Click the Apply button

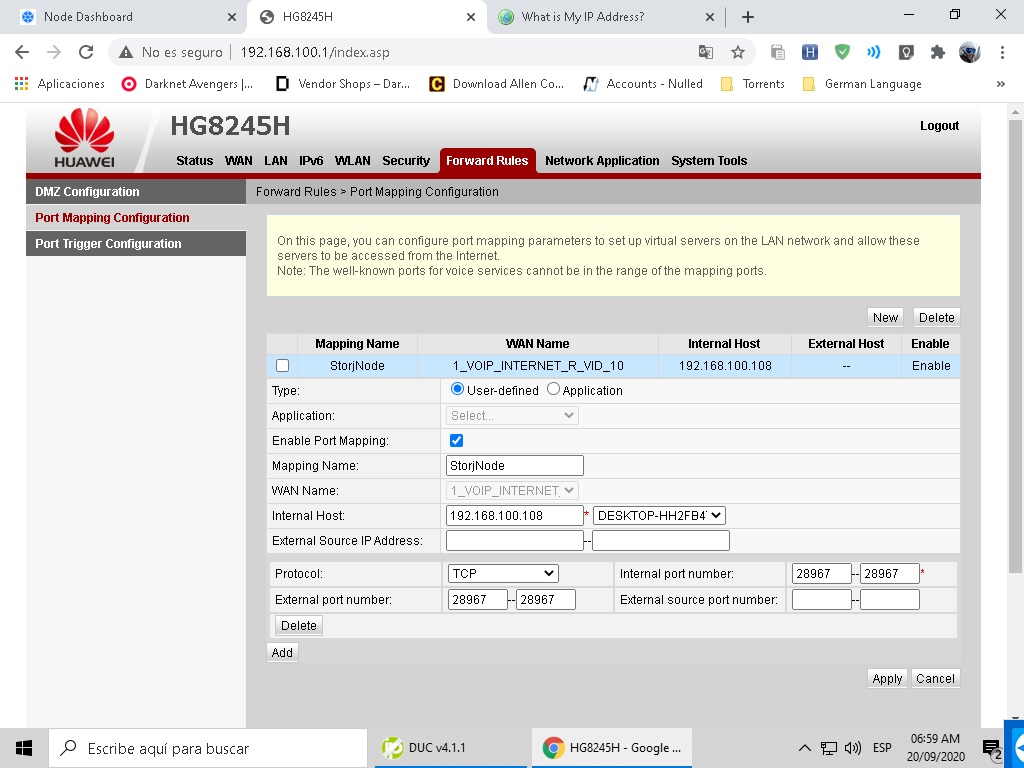(x=886, y=678)
